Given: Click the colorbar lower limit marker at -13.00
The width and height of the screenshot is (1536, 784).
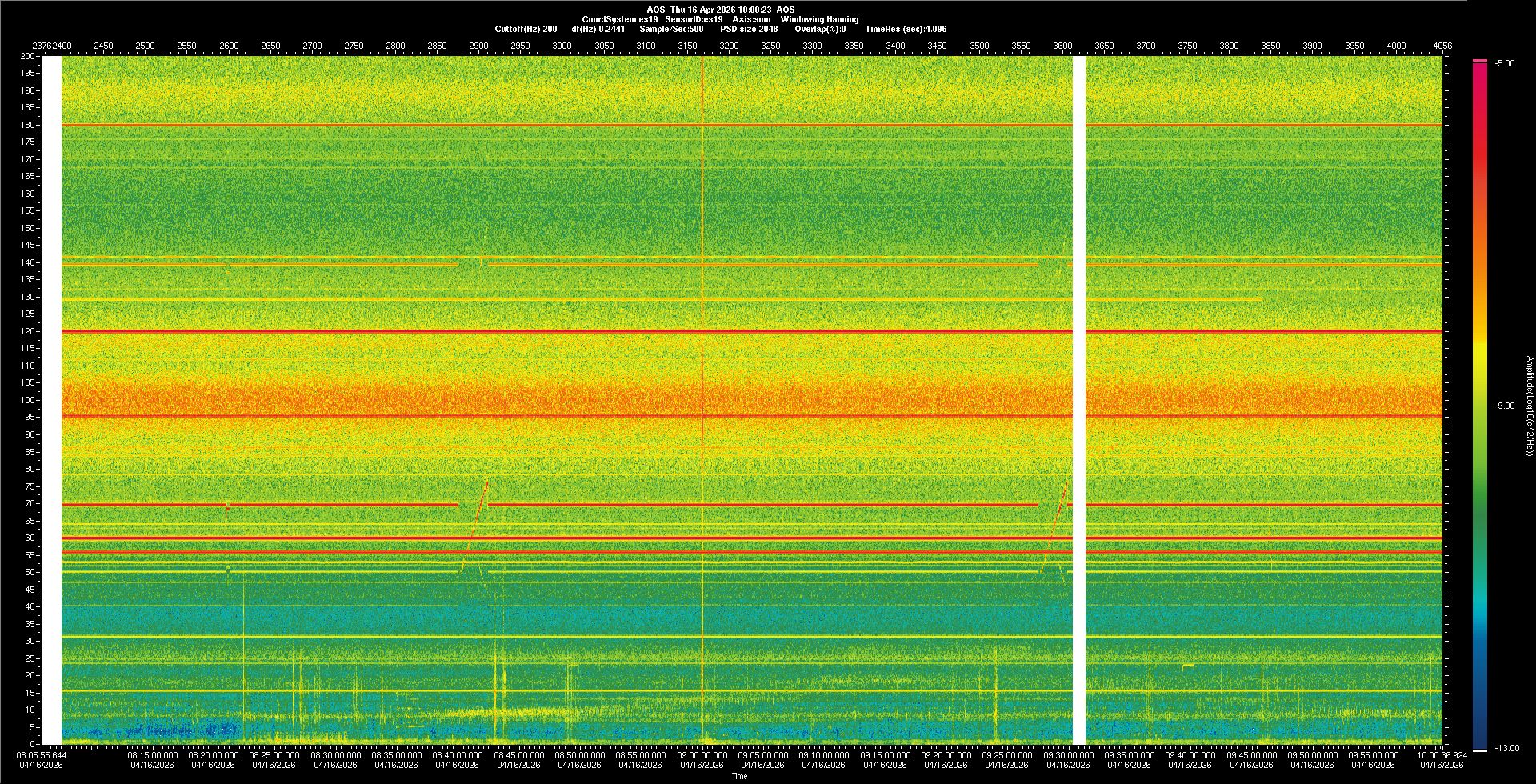Looking at the screenshot, I should (x=1480, y=750).
